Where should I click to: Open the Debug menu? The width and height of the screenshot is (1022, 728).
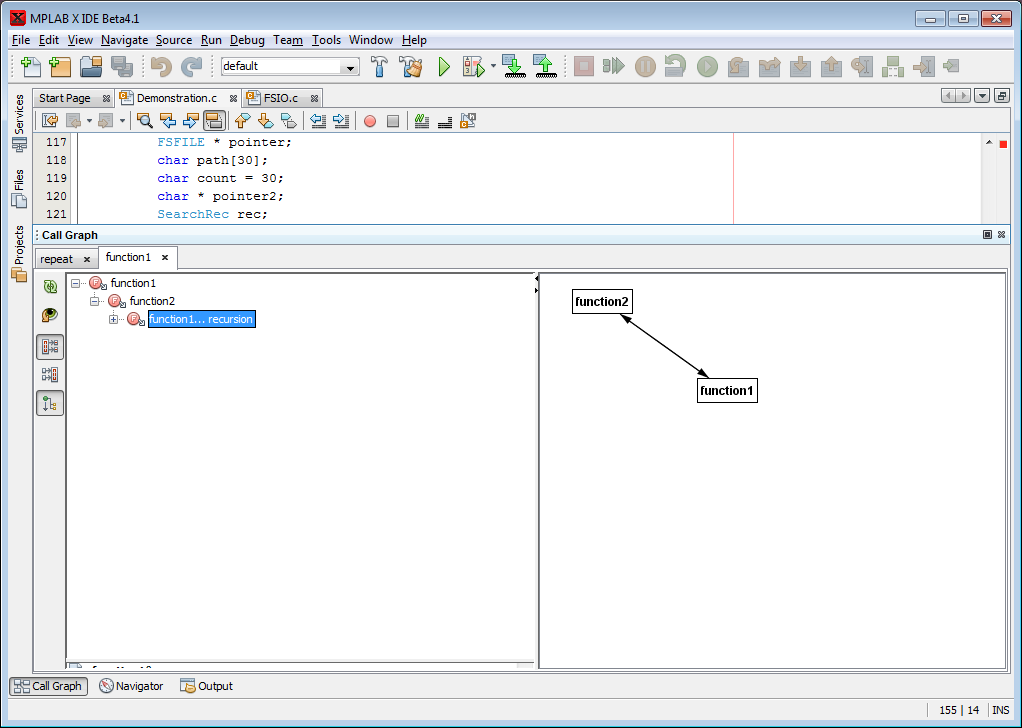pos(247,40)
